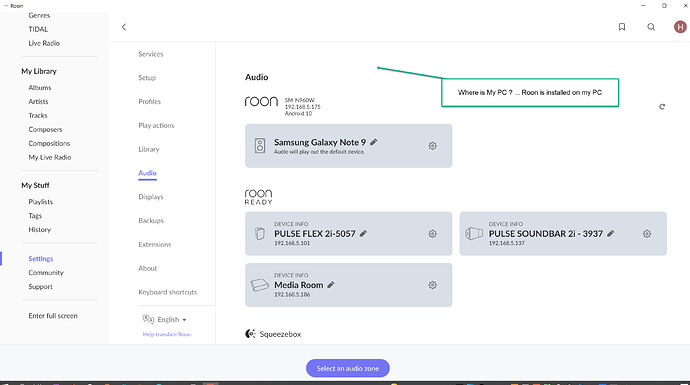Screen dimensions: 690x385
Task: Rename Media Room using pencil icon
Action: click(331, 285)
